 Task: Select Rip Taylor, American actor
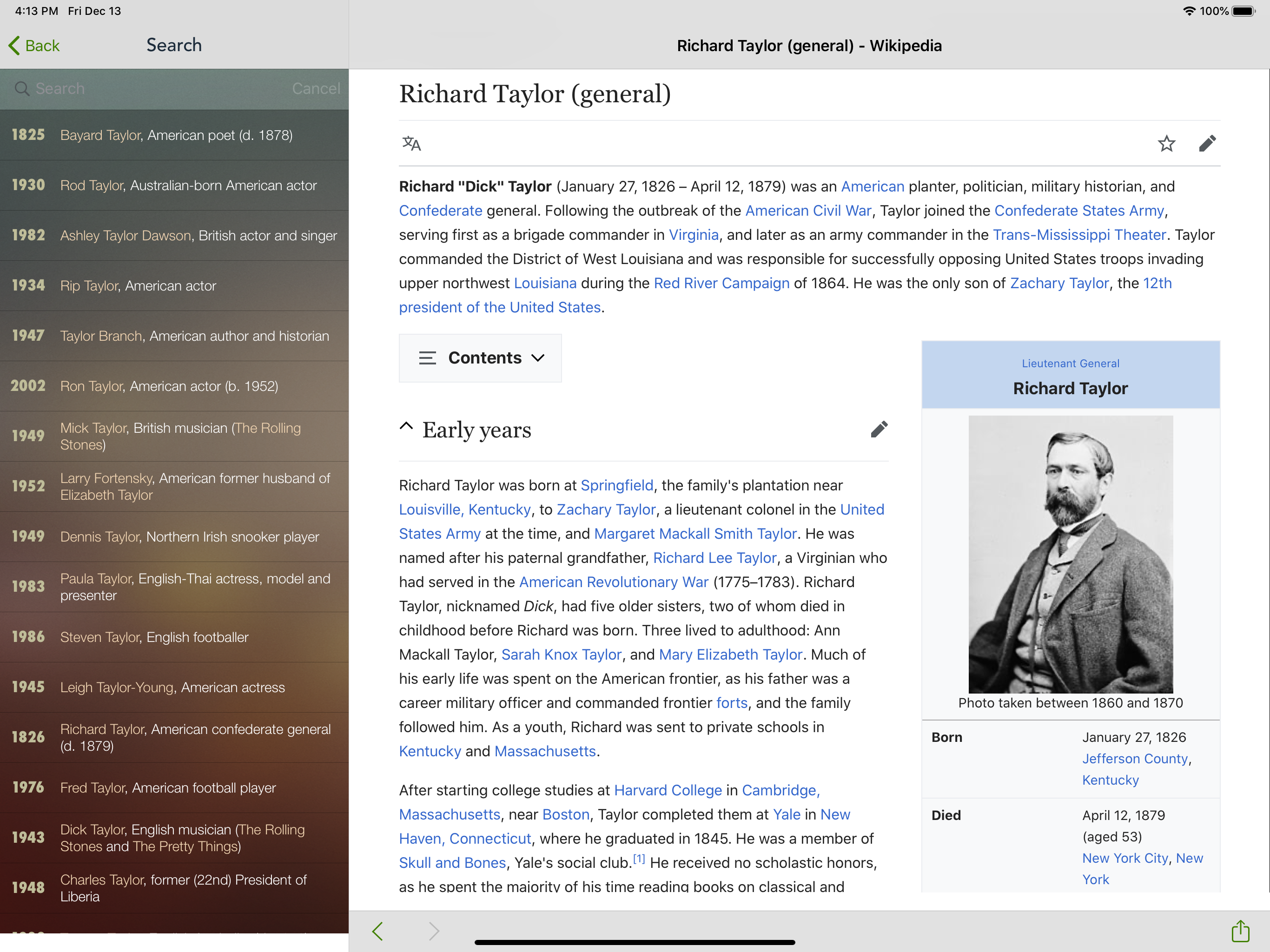pos(174,285)
